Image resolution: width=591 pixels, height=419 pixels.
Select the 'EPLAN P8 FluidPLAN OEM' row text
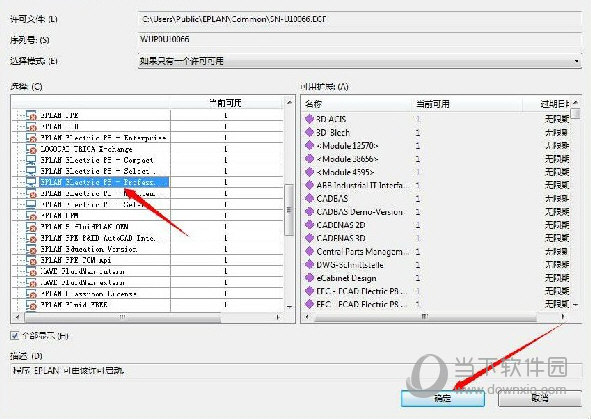tap(84, 227)
